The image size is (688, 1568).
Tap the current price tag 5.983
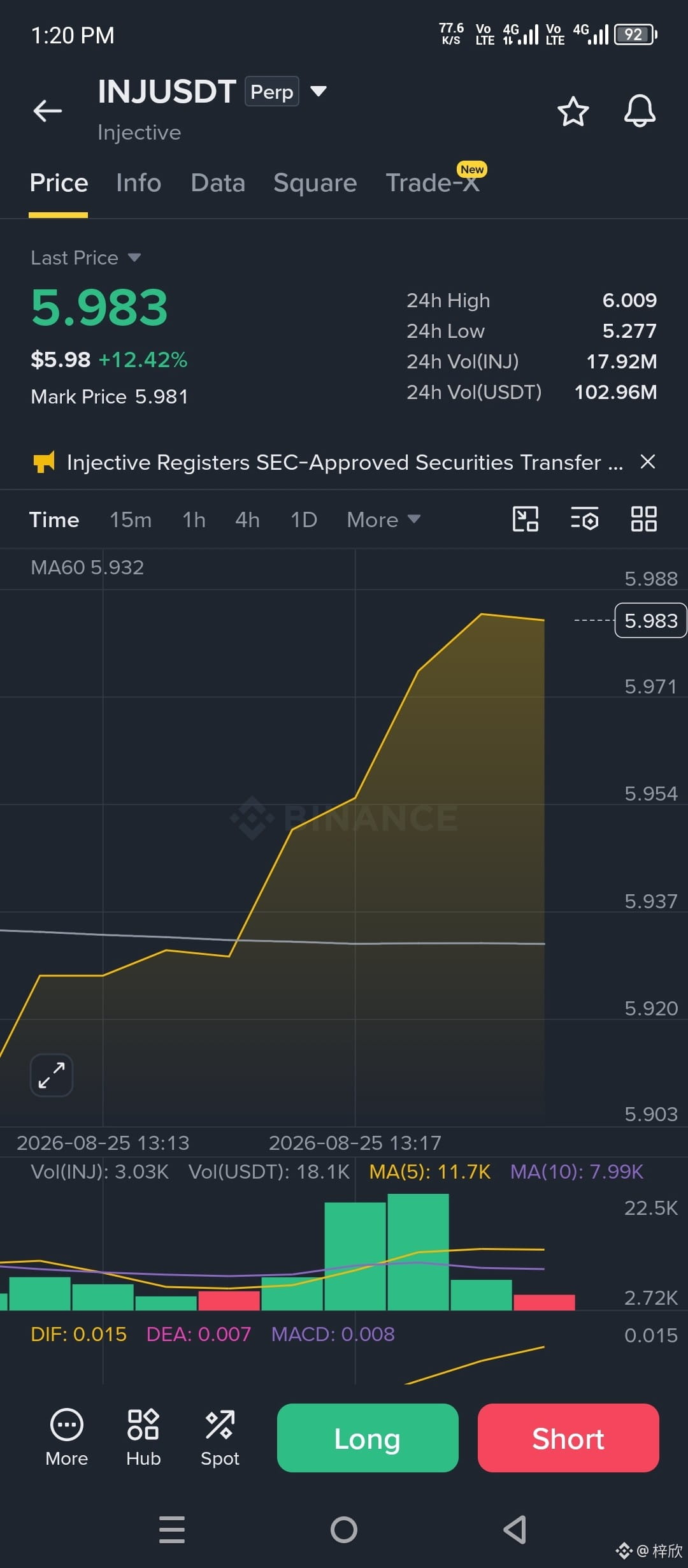[x=650, y=620]
